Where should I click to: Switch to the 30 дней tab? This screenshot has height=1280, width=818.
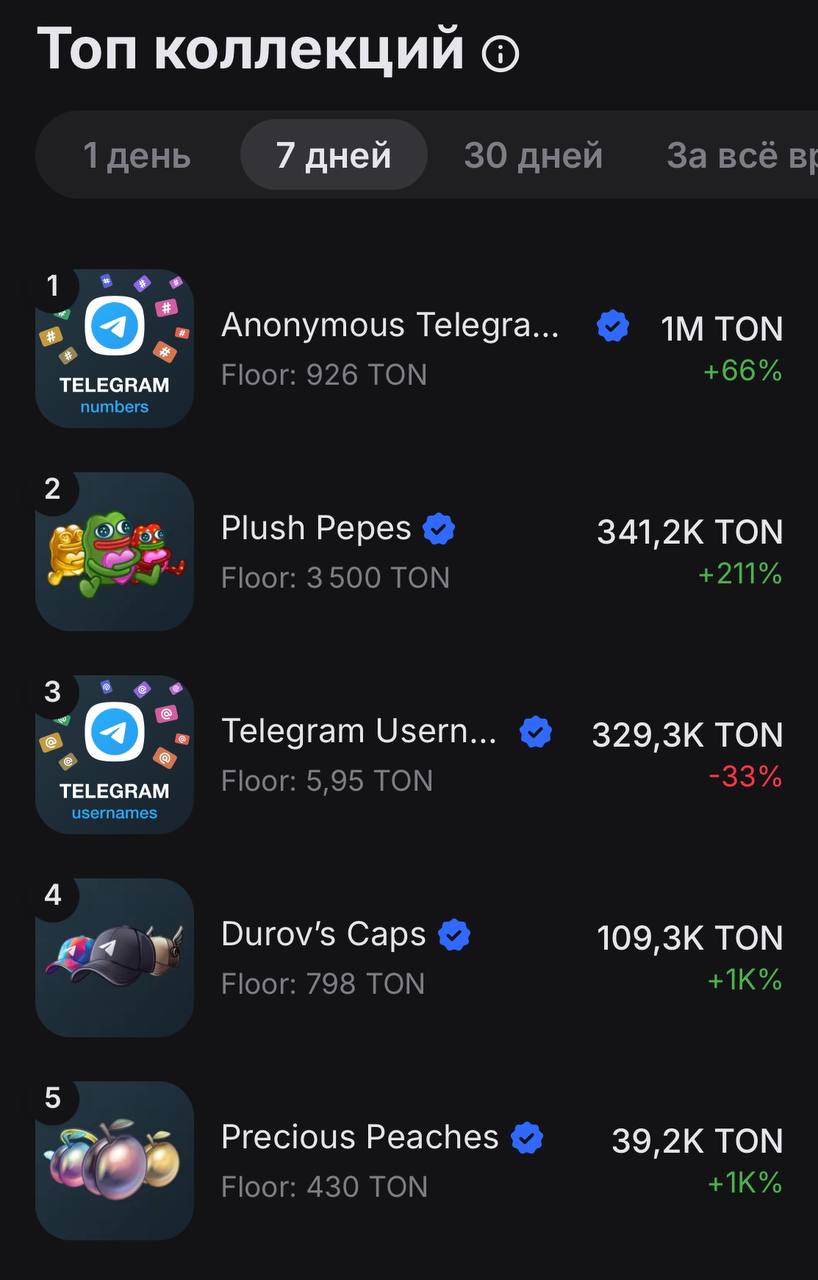click(533, 155)
